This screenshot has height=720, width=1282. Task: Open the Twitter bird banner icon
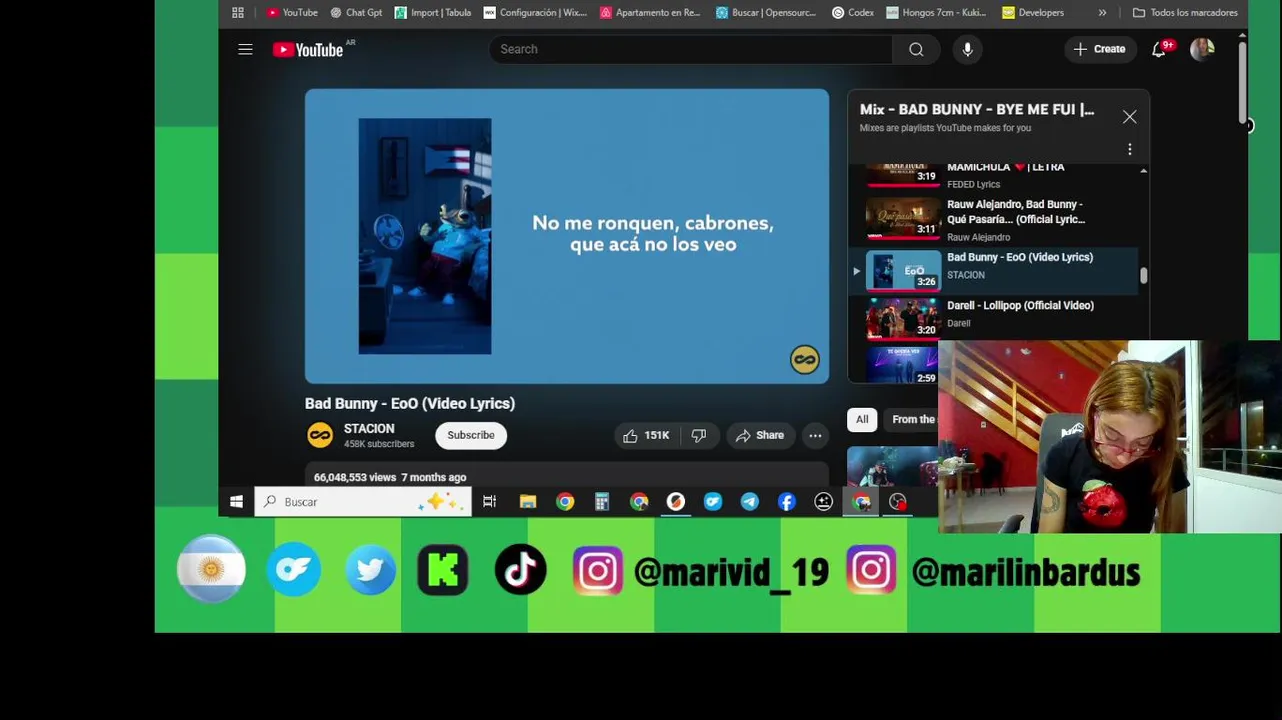pyautogui.click(x=370, y=570)
